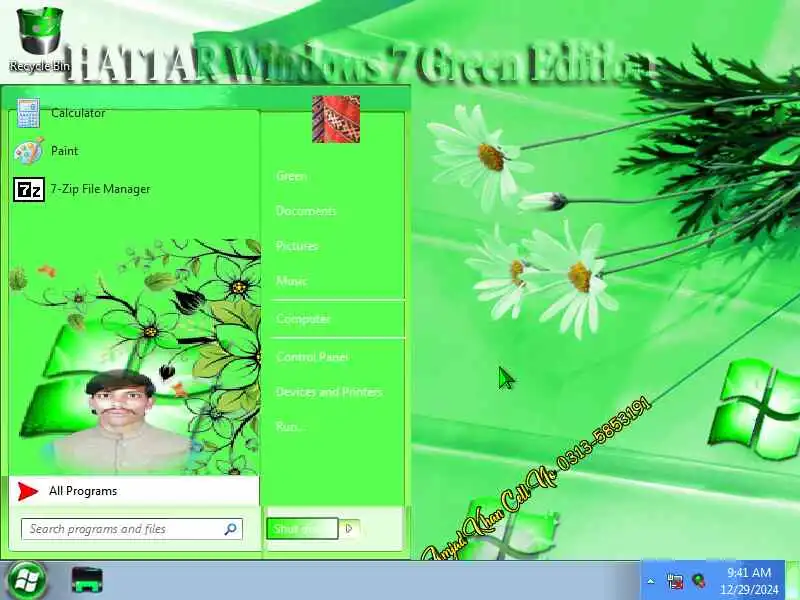
Task: Show hidden tray icons arrow
Action: point(651,581)
